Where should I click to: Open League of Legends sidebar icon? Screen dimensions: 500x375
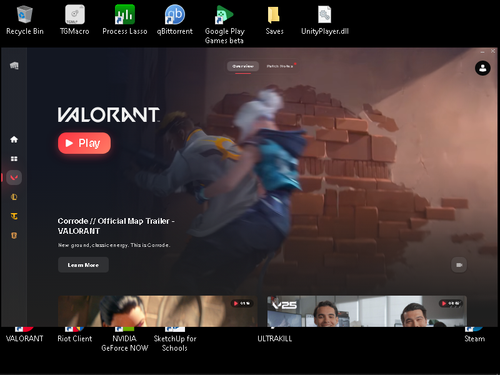click(14, 197)
